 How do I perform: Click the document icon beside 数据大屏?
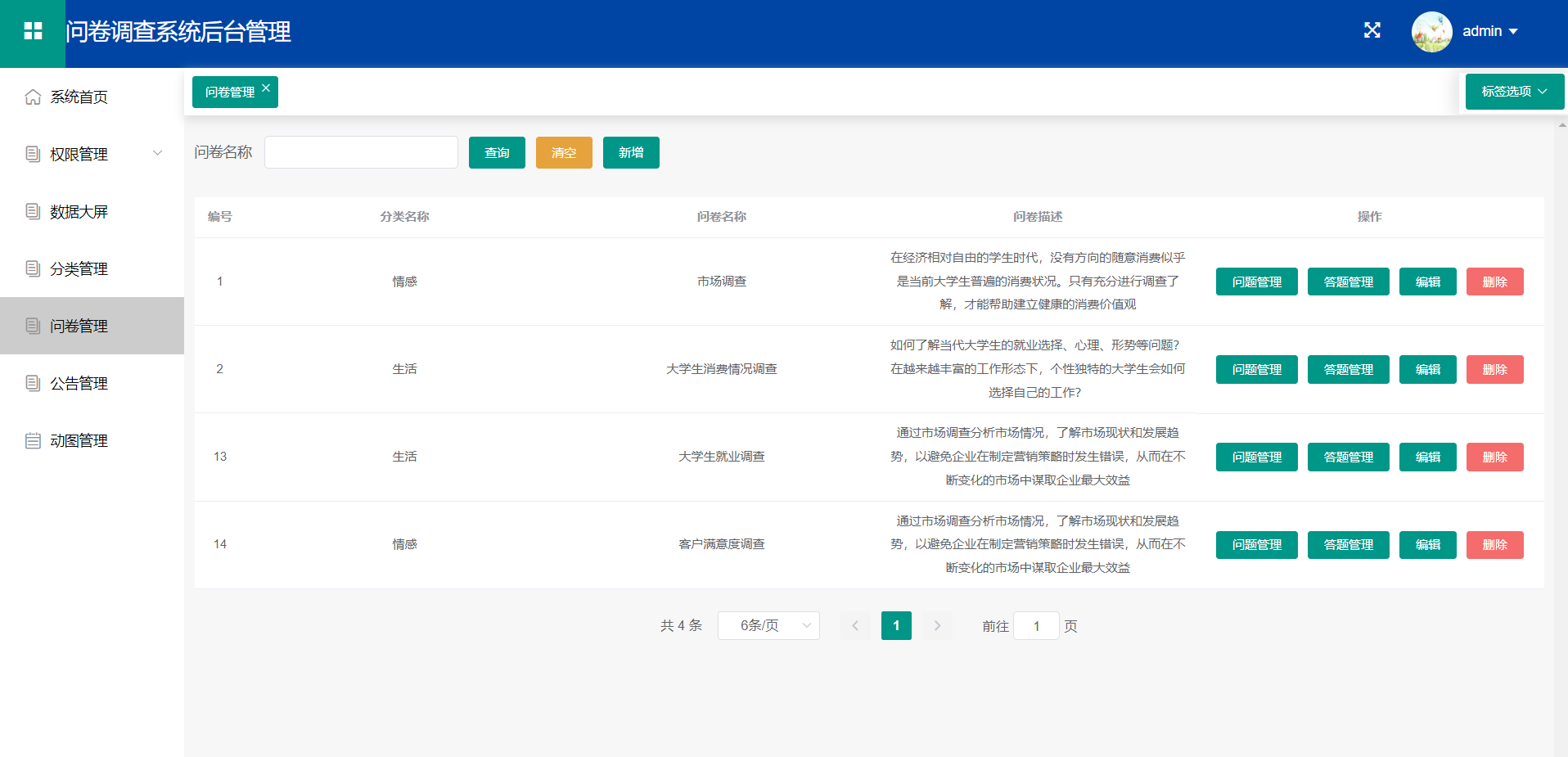pyautogui.click(x=33, y=211)
